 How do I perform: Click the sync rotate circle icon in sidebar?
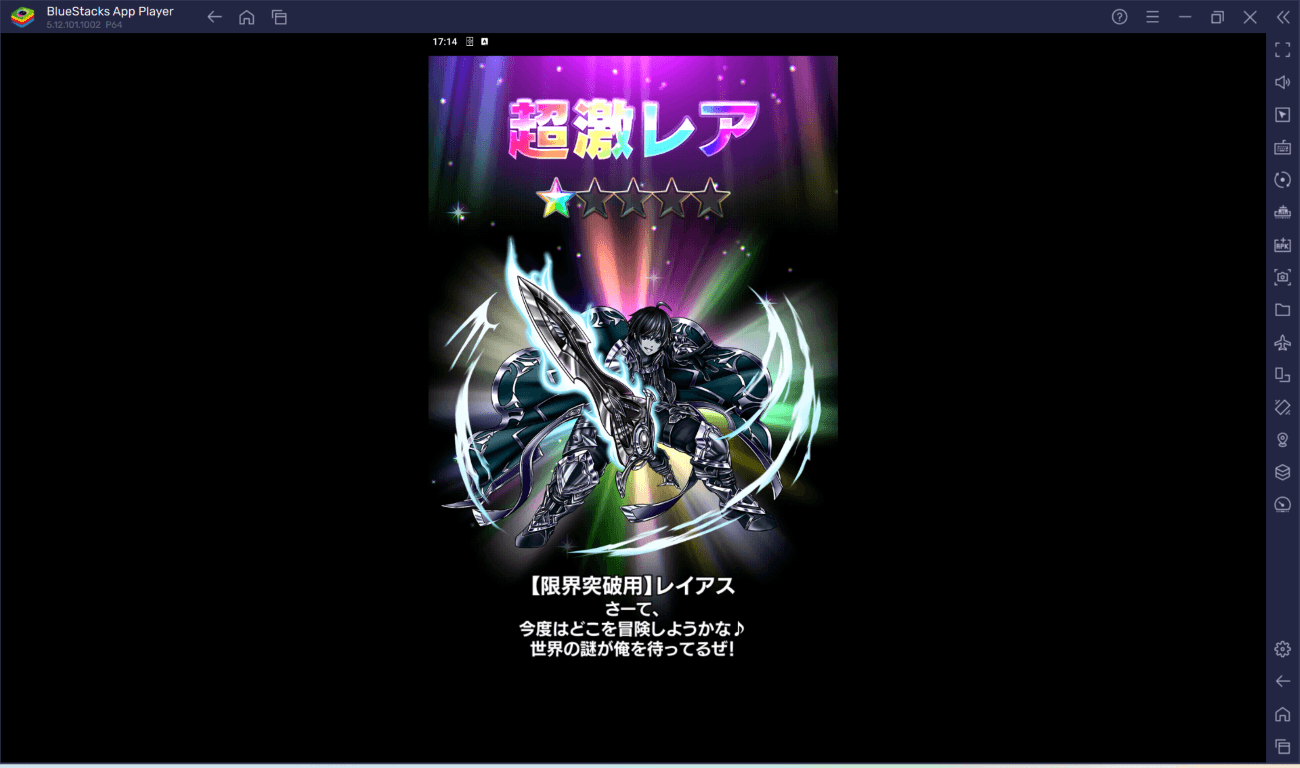tap(1283, 180)
